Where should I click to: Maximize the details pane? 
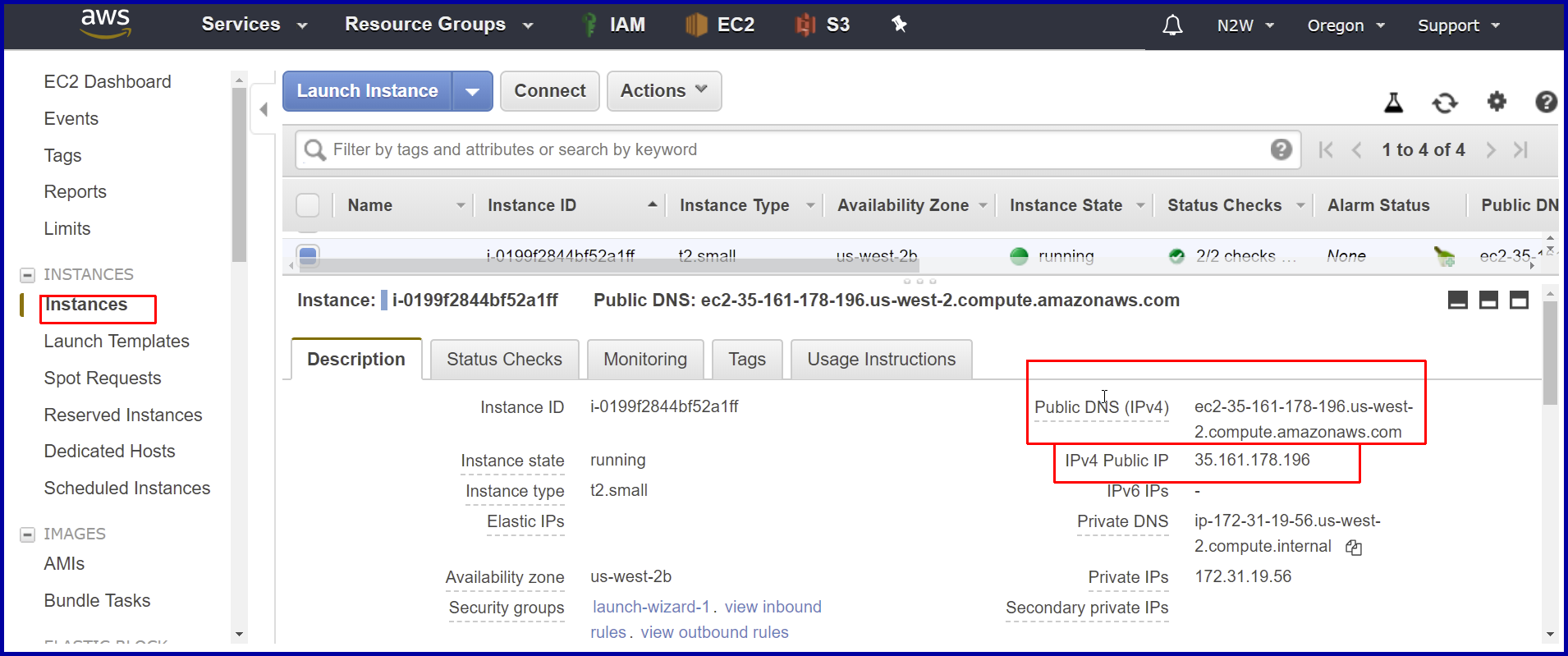(1520, 300)
